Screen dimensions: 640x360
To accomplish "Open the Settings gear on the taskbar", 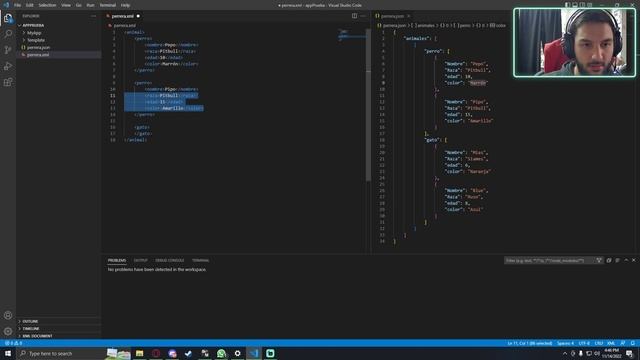I will pyautogui.click(x=238, y=353).
